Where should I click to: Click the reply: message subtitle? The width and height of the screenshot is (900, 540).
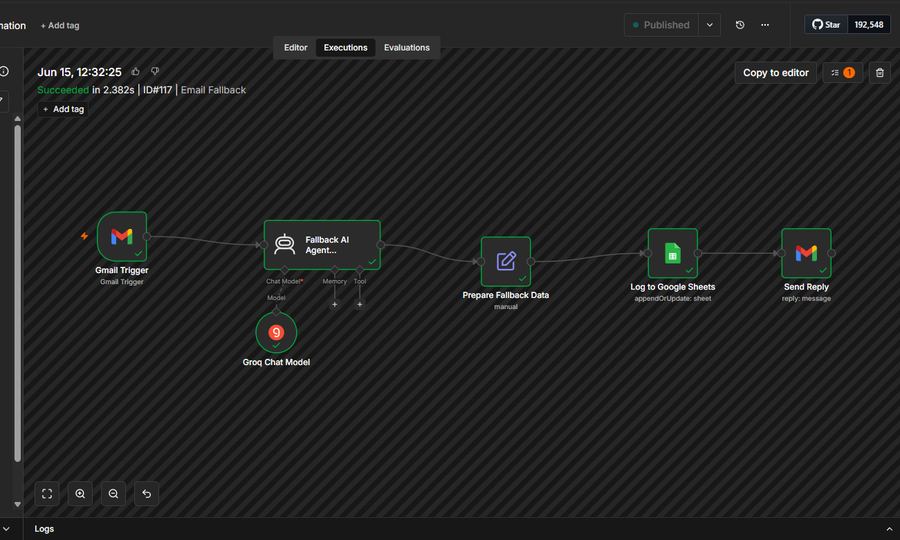[806, 298]
